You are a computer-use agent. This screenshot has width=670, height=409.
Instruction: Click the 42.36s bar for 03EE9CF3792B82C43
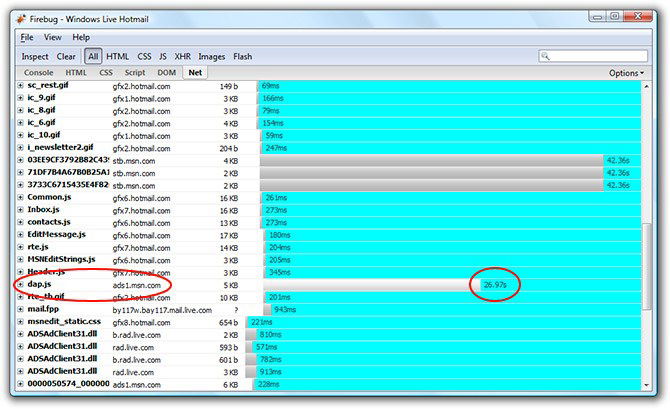pyautogui.click(x=432, y=160)
